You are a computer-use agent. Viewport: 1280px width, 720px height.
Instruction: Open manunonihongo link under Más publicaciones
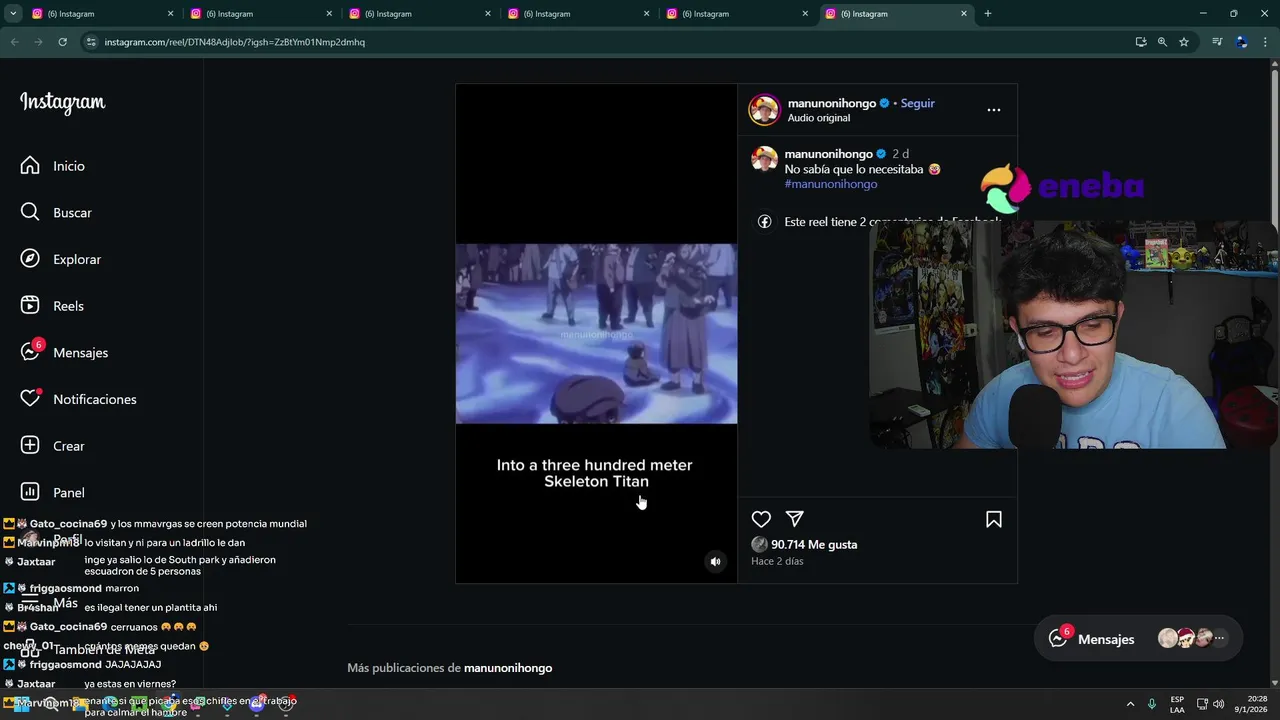tap(508, 668)
